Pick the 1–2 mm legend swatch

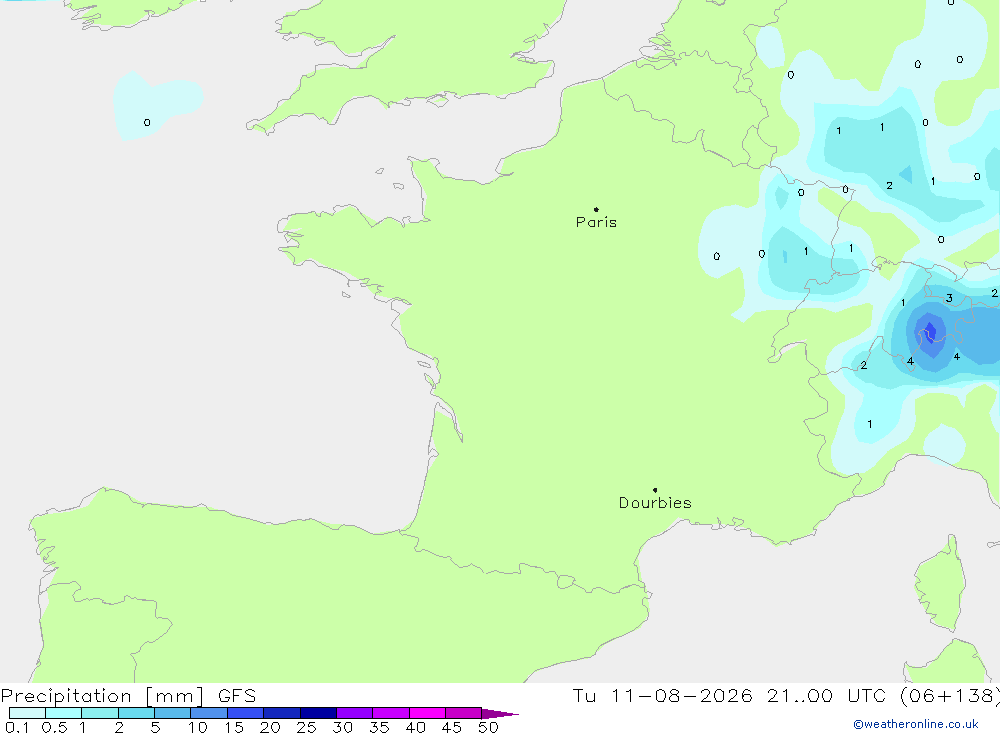point(99,713)
